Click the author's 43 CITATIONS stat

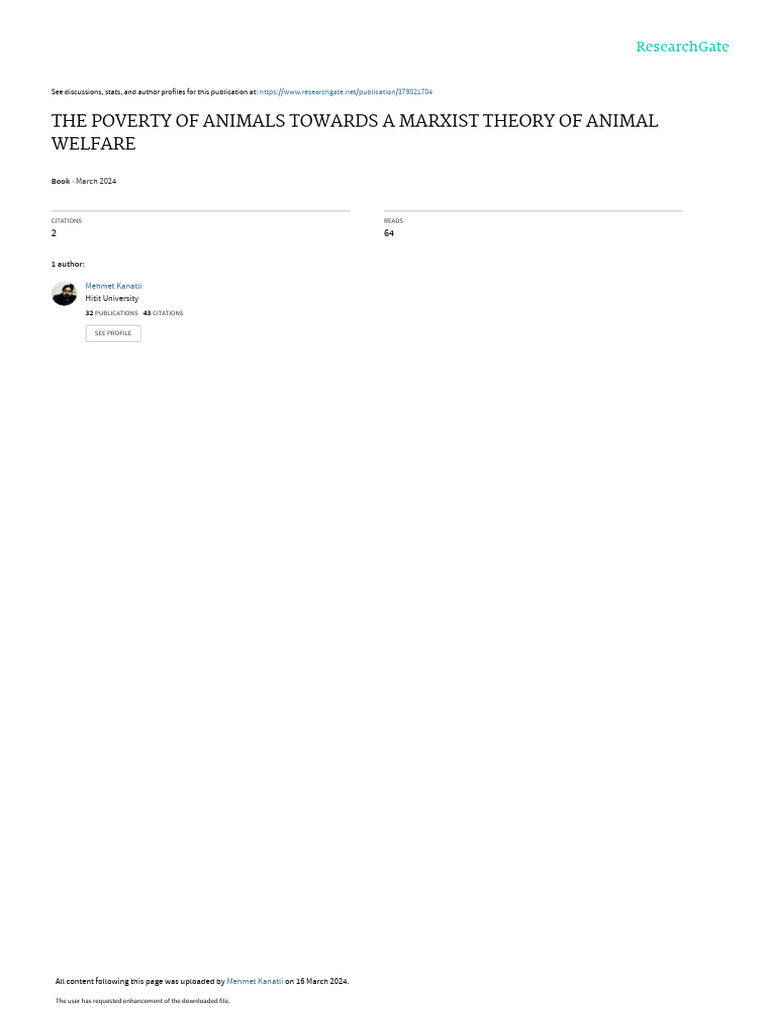163,313
